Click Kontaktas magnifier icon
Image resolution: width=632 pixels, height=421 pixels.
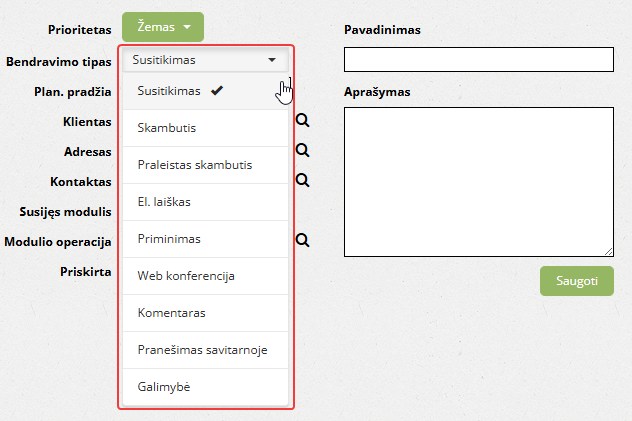(x=302, y=180)
